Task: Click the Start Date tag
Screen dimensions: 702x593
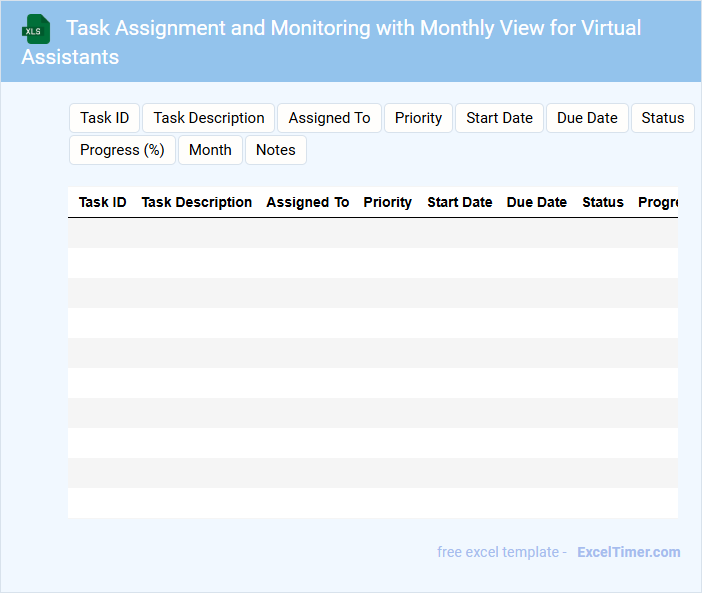Action: pos(499,118)
